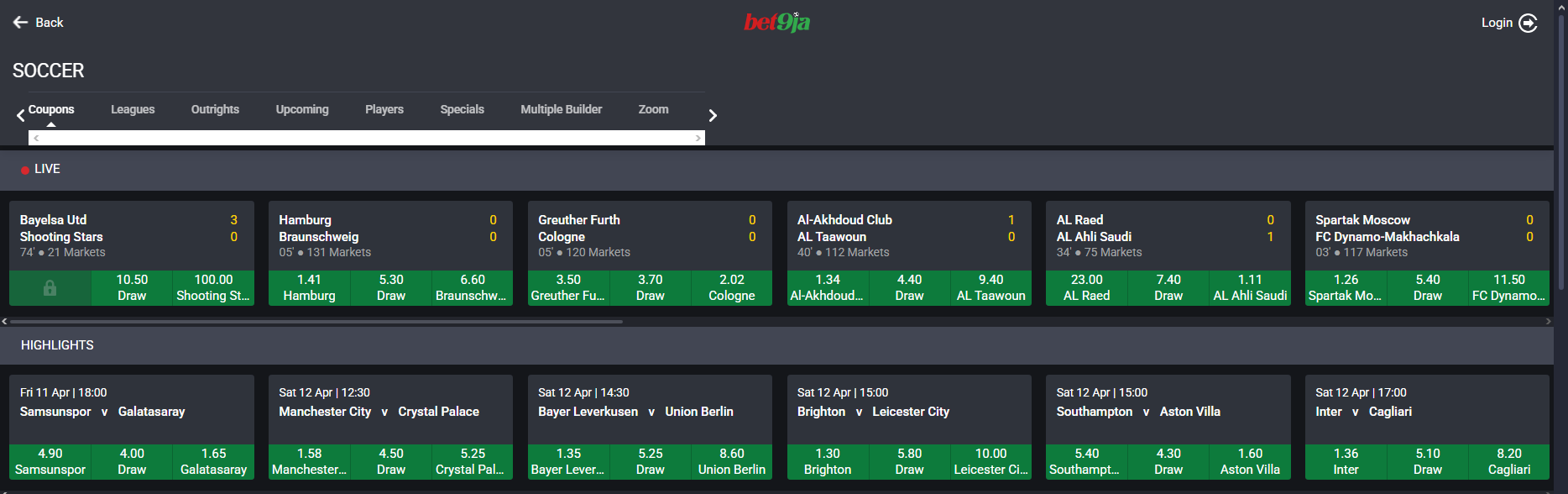
Task: Open the bet9ja logo home link
Action: click(777, 22)
